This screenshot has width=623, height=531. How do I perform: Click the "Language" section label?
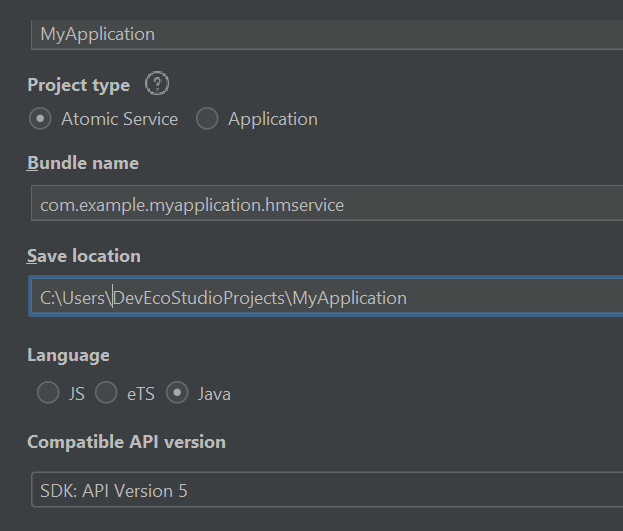[x=68, y=355]
